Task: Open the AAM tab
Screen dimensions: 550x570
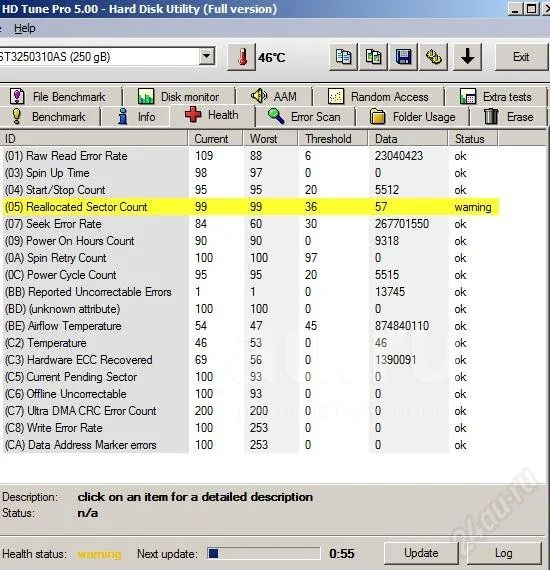Action: click(274, 97)
